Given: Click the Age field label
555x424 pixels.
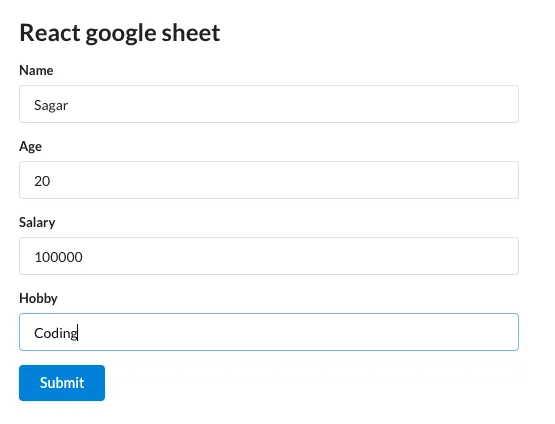Looking at the screenshot, I should pos(30,147).
